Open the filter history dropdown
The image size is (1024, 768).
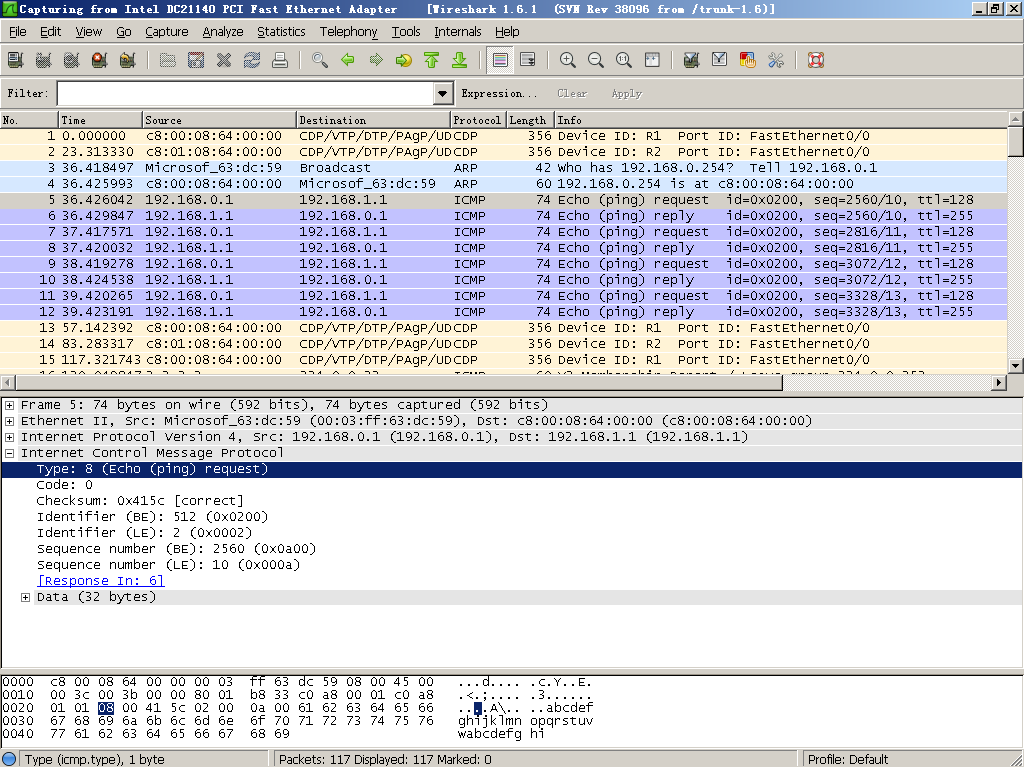[x=443, y=93]
